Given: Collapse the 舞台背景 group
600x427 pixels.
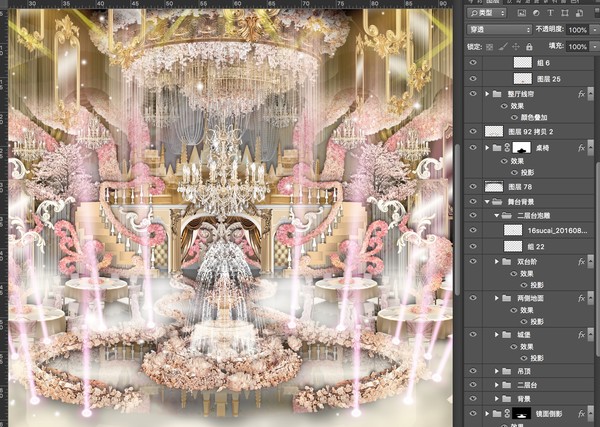Looking at the screenshot, I should [487, 201].
